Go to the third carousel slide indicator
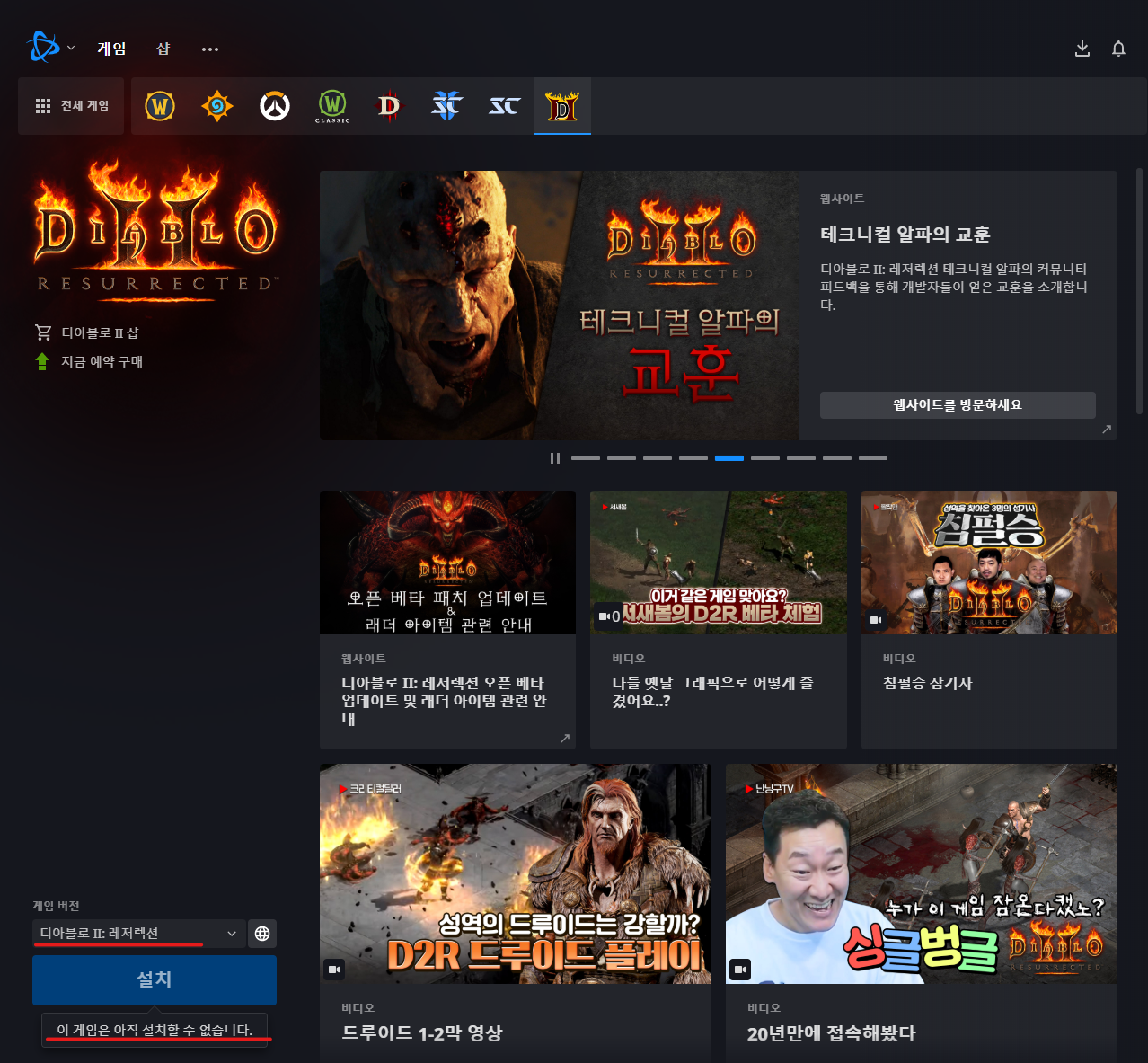 click(658, 458)
